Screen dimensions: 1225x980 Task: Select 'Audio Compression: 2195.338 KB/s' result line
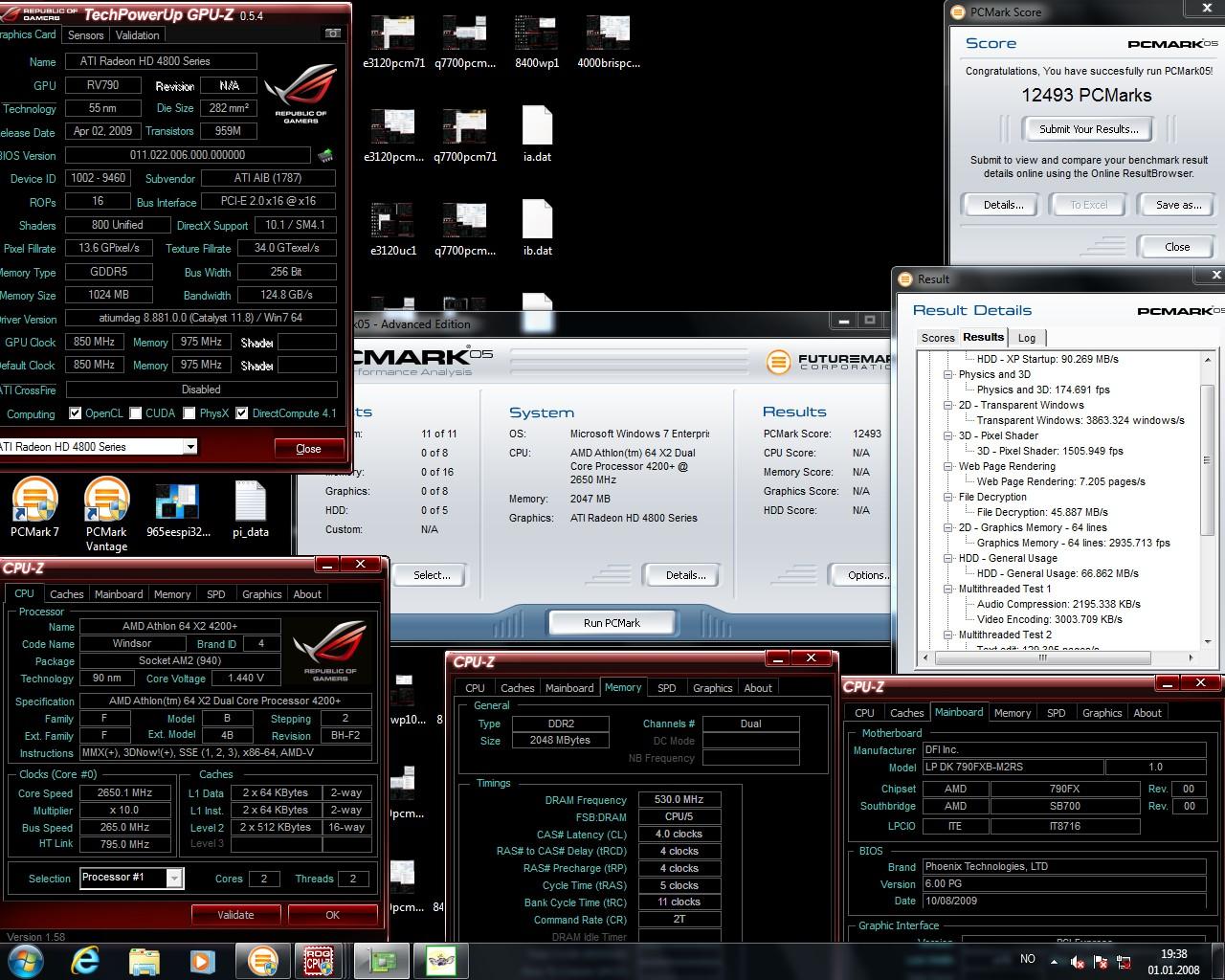point(1058,604)
